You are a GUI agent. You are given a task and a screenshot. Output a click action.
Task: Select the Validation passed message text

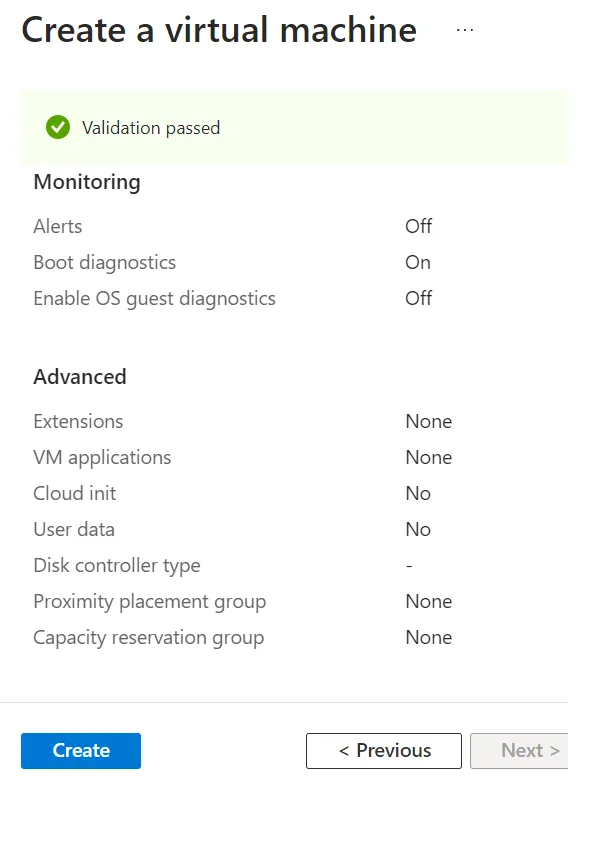pyautogui.click(x=151, y=128)
